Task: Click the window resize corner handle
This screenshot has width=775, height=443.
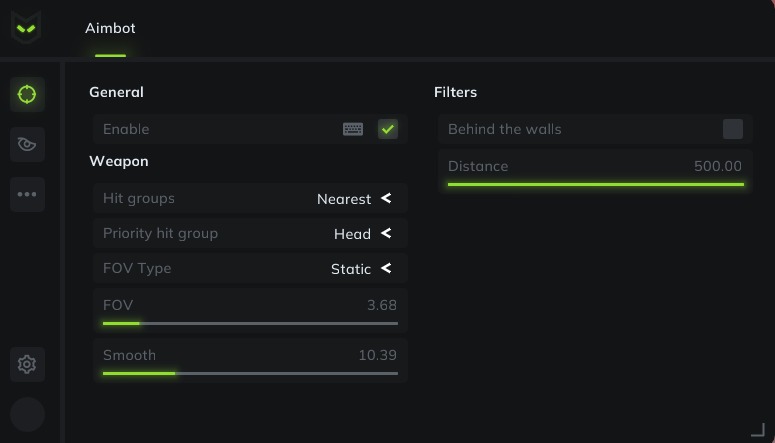Action: click(x=757, y=430)
